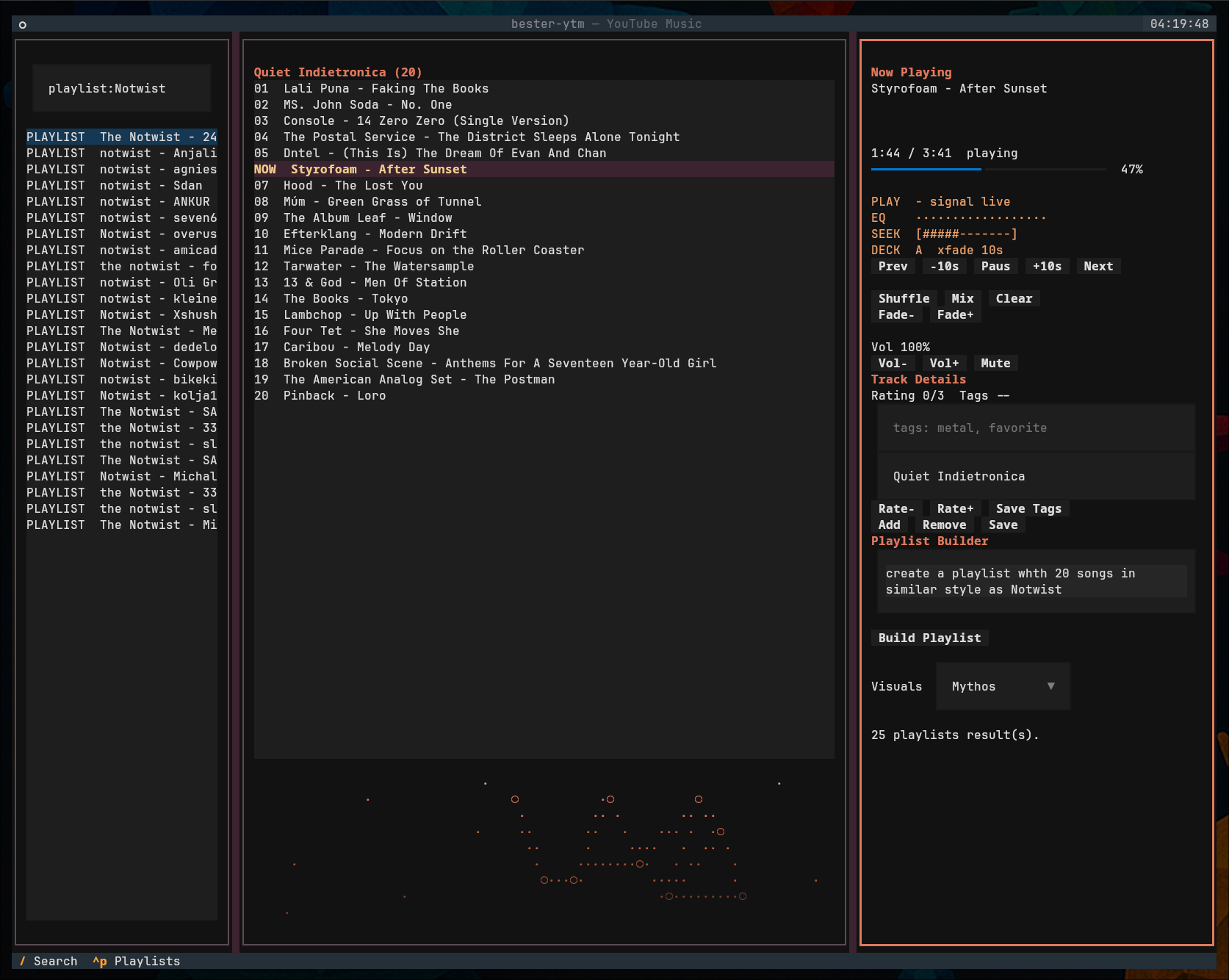Click the 'DECK A xfade 10s' status line

[937, 250]
